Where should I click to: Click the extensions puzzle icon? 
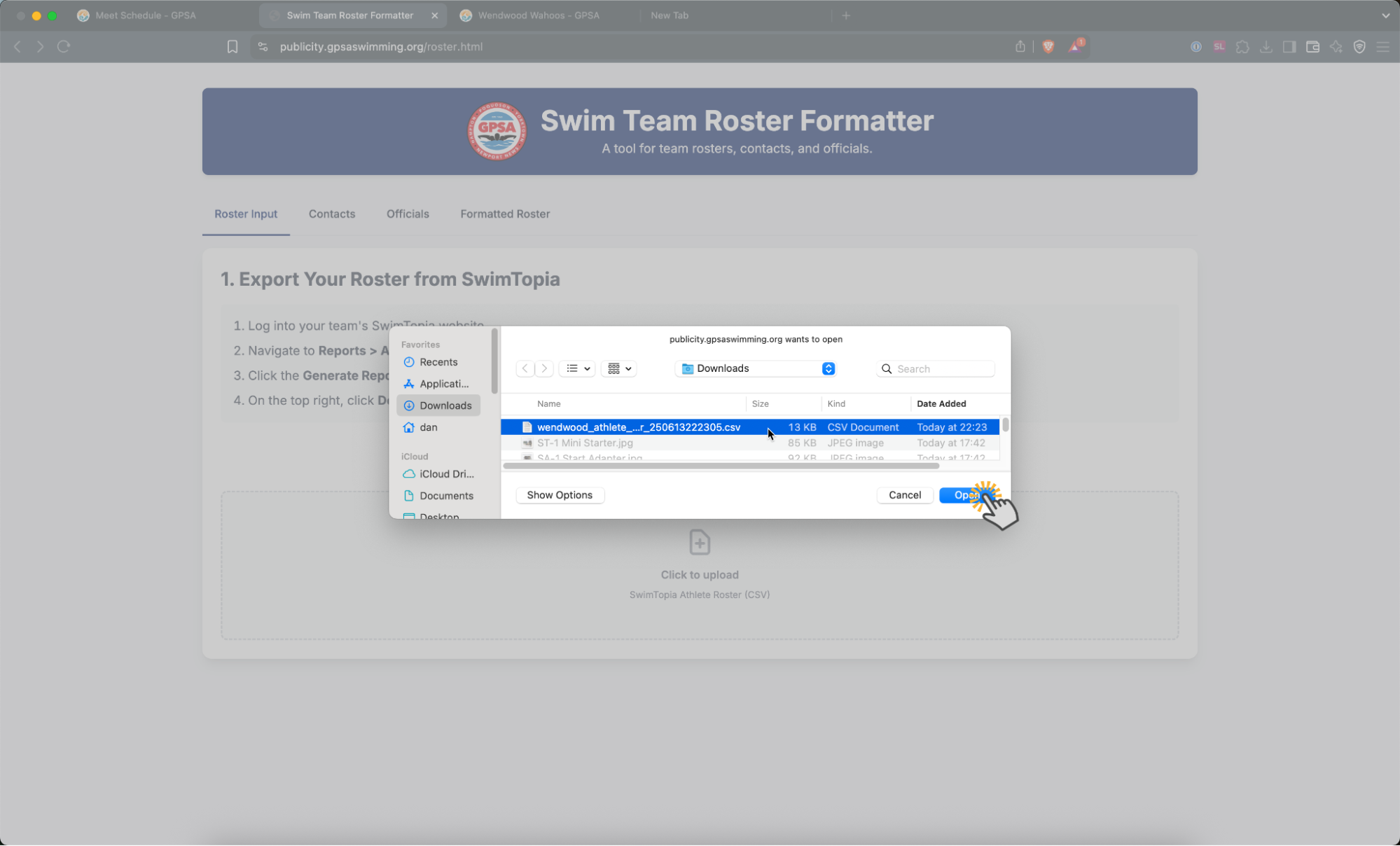coord(1242,47)
